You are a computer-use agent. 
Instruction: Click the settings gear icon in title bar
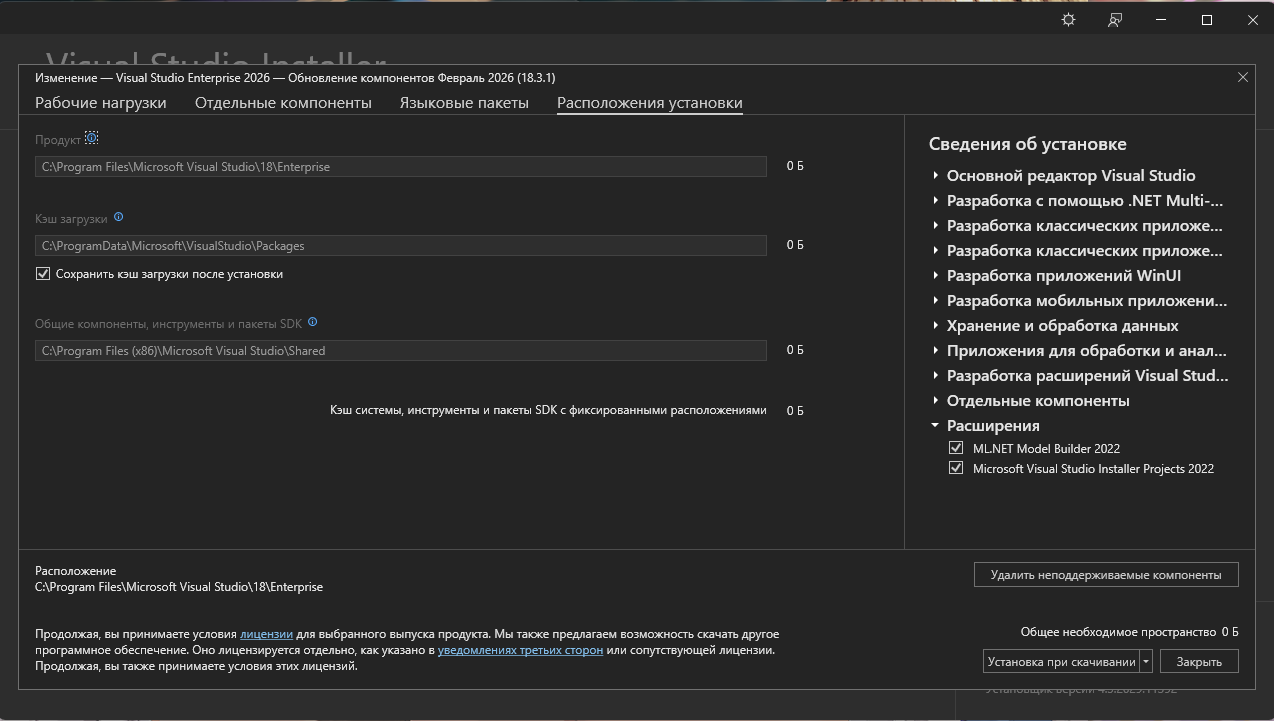click(x=1068, y=20)
